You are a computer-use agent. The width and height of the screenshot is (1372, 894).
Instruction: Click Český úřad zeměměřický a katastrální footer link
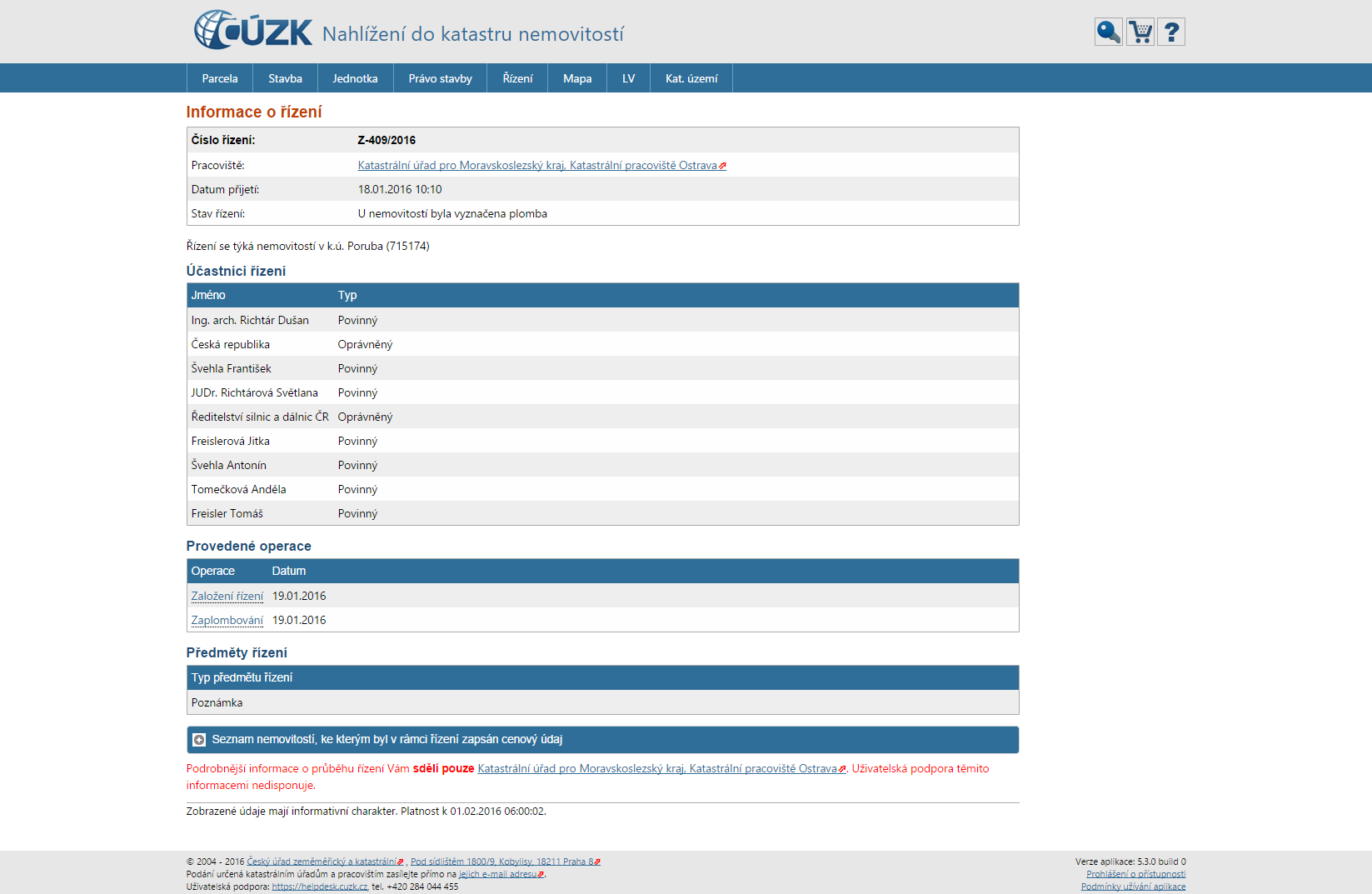click(322, 862)
